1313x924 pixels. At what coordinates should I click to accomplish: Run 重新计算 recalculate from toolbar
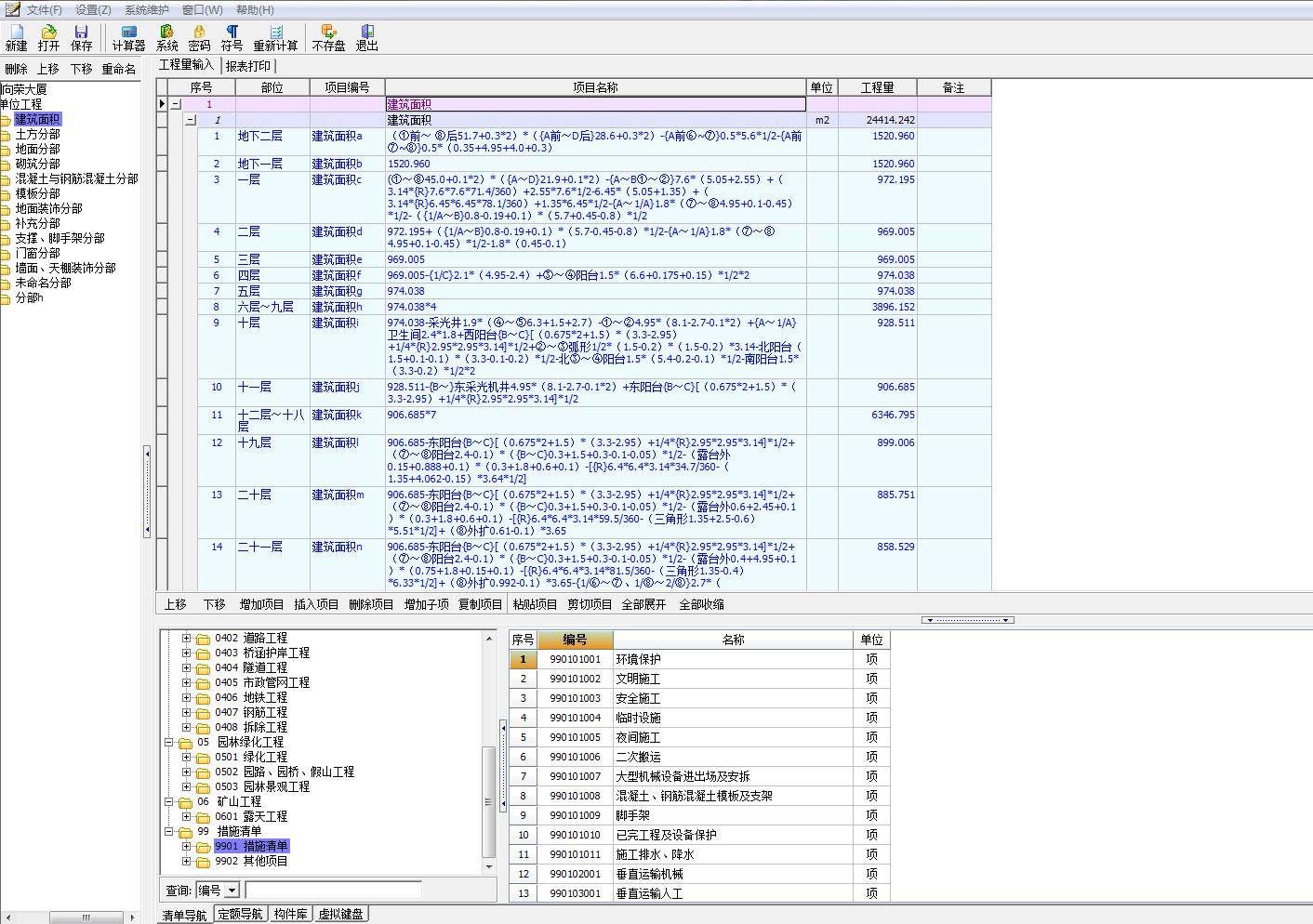pyautogui.click(x=275, y=37)
